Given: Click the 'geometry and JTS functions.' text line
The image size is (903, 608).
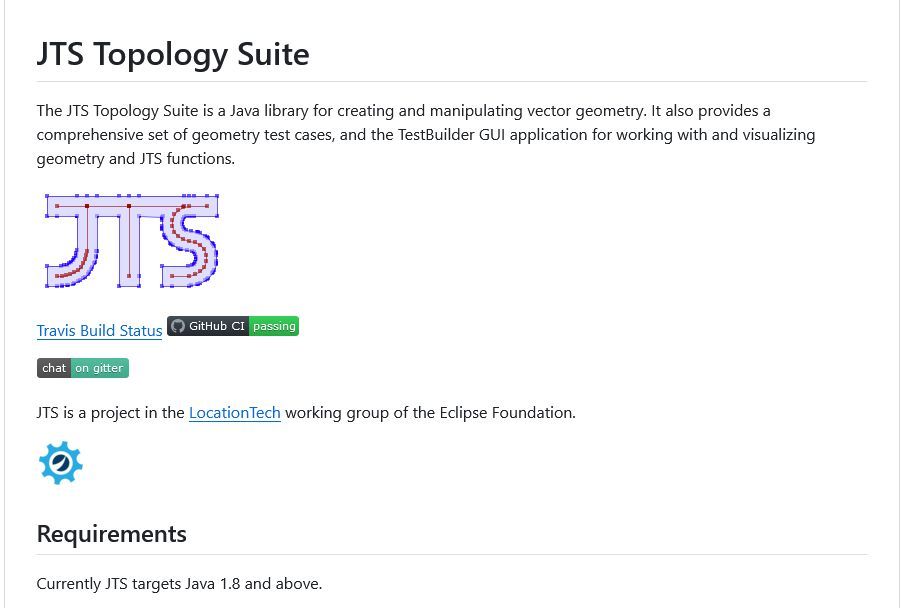Looking at the screenshot, I should click(x=136, y=159).
